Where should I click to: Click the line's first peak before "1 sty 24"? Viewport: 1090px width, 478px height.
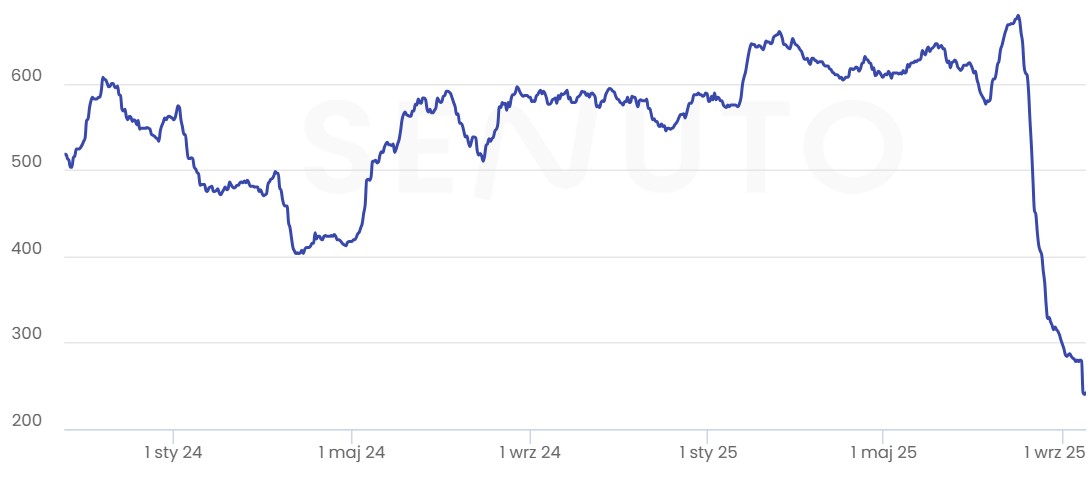(103, 78)
